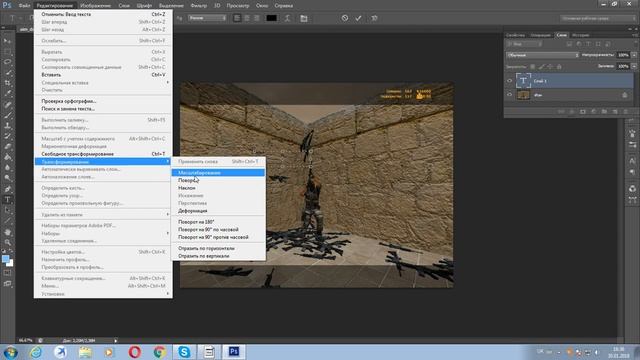This screenshot has width=640, height=360.
Task: Select the Move tool
Action: click(x=7, y=41)
